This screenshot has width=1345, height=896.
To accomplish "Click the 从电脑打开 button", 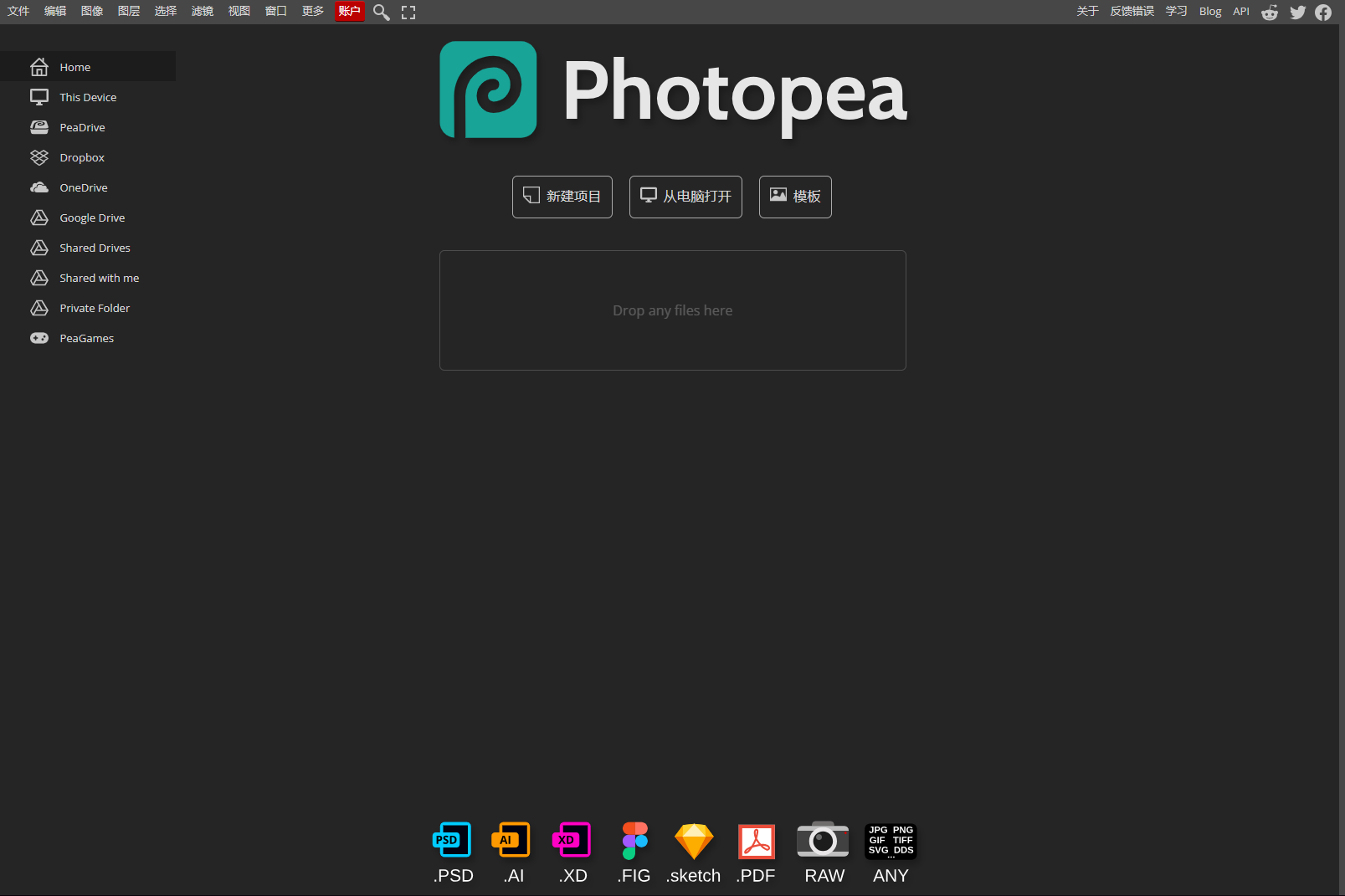I will coord(685,197).
